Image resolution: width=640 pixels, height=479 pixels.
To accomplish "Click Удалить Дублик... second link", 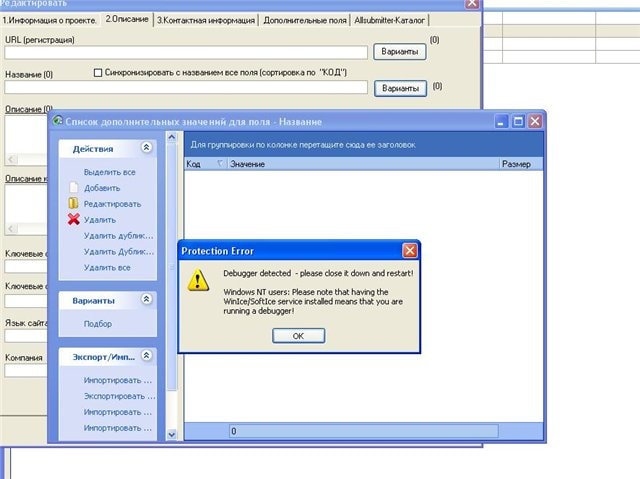I will coord(119,252).
